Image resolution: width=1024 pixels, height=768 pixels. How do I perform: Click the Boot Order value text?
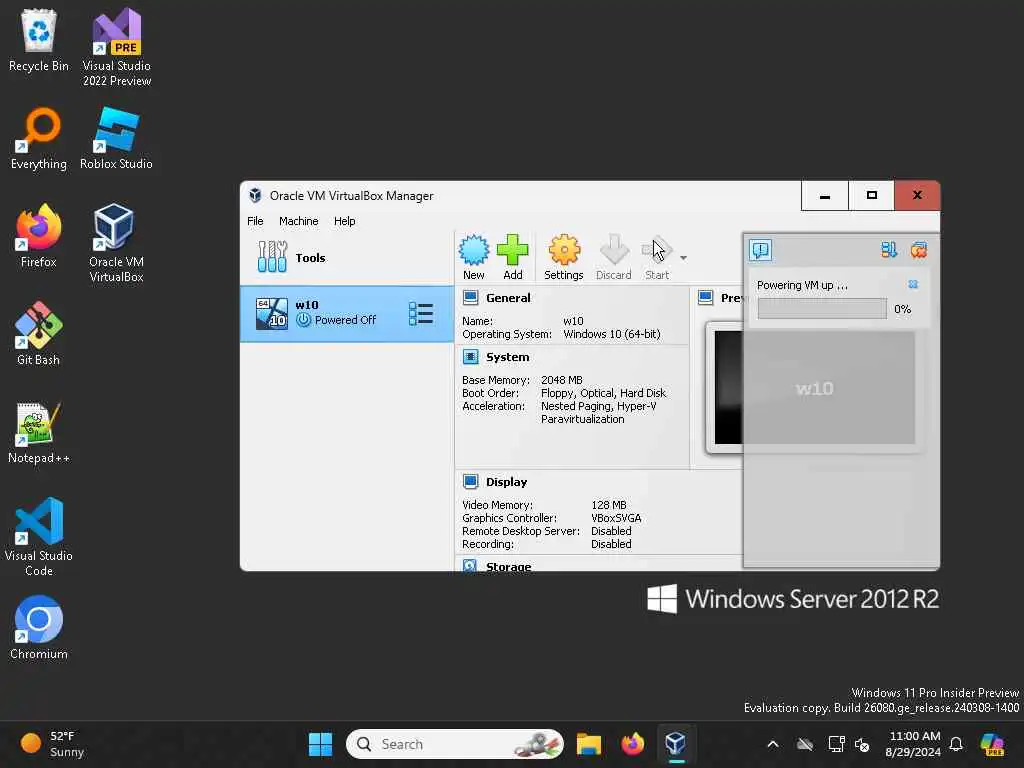[x=603, y=393]
